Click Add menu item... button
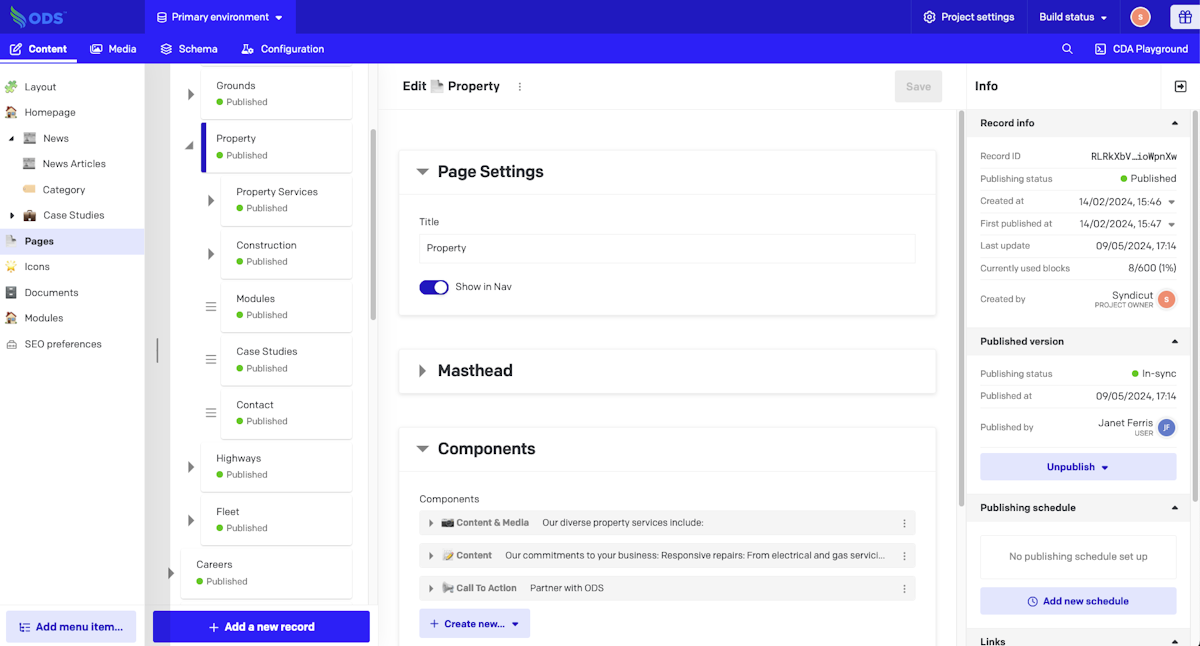Viewport: 1200px width, 646px height. click(71, 627)
